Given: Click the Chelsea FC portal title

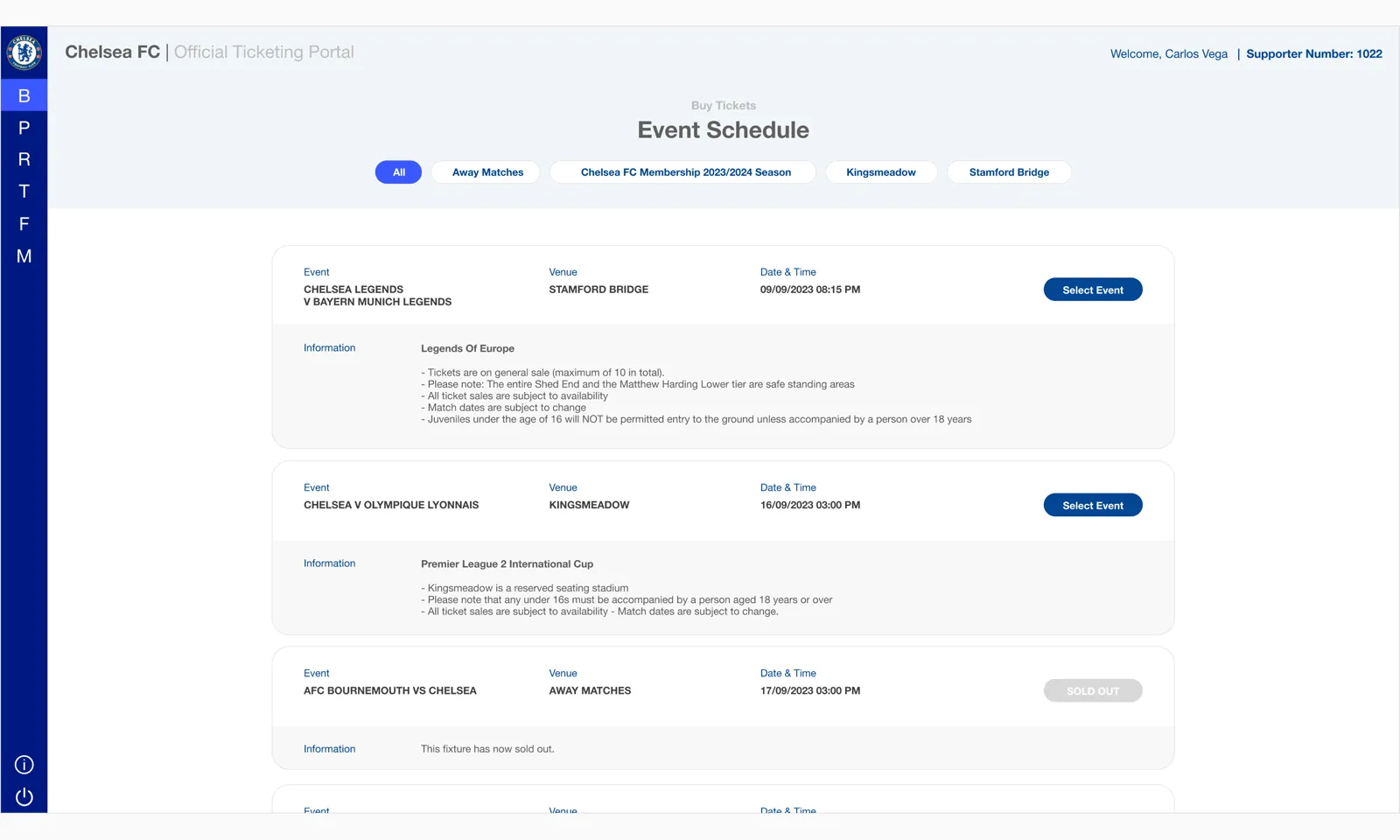Looking at the screenshot, I should (x=112, y=52).
